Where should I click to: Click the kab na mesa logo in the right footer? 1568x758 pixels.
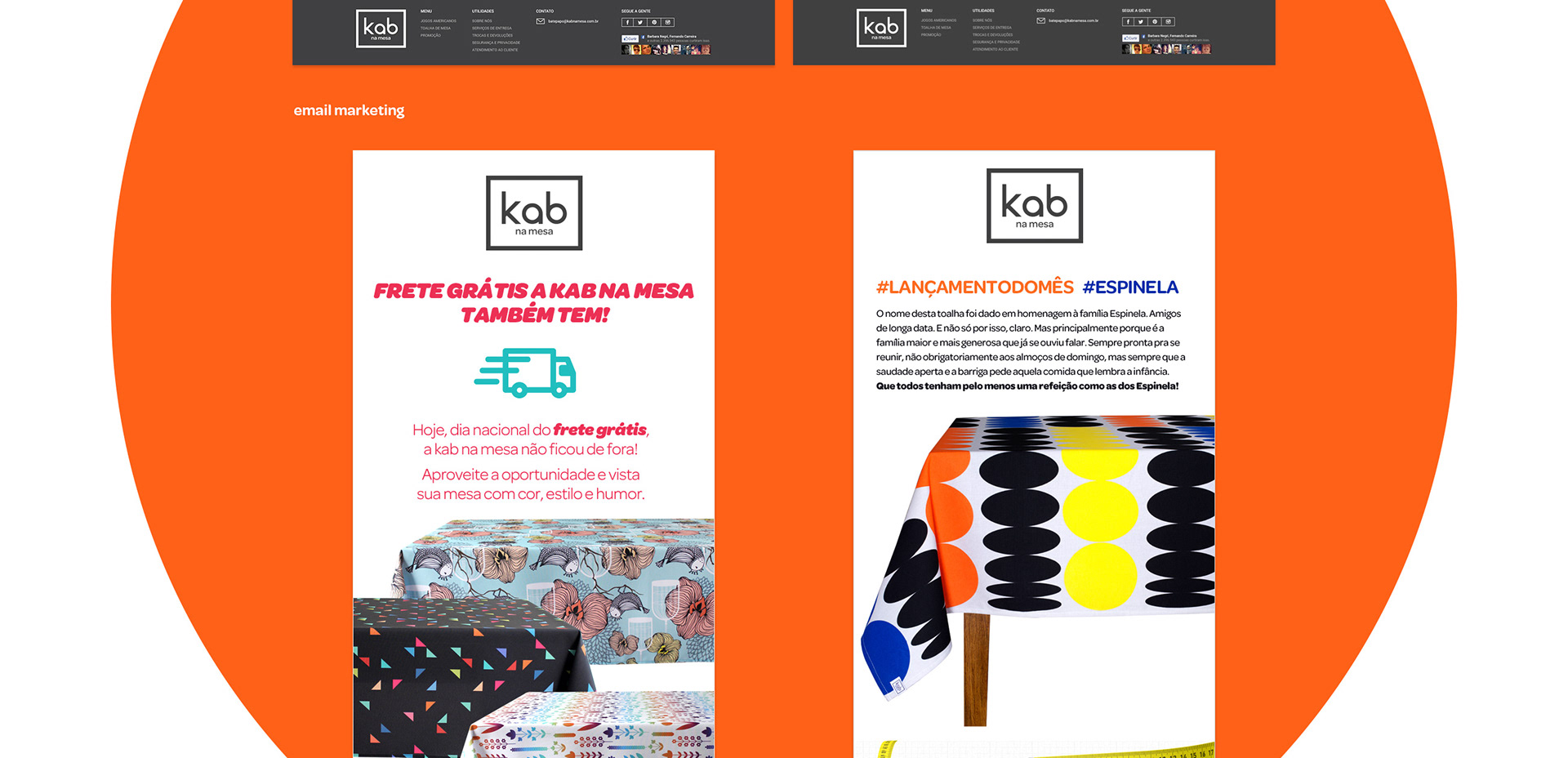point(881,28)
